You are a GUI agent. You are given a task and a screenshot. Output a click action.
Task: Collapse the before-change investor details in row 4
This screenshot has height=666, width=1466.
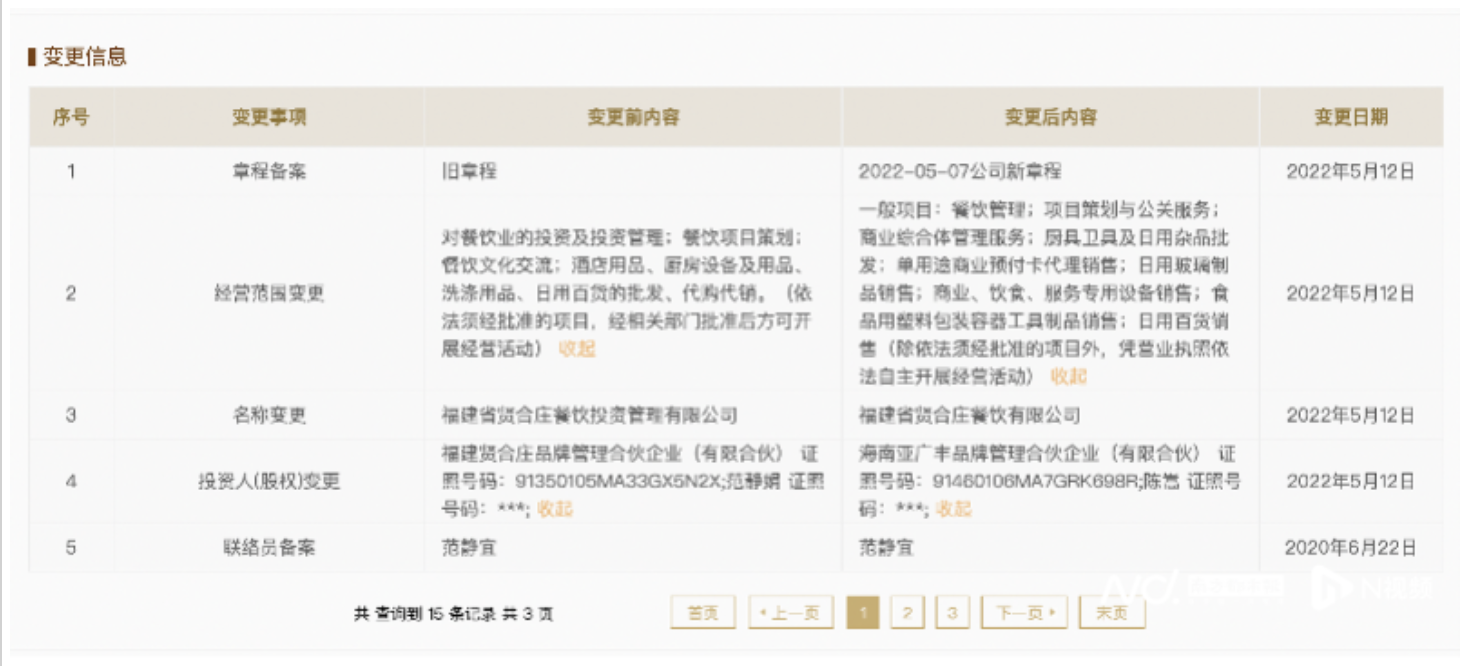click(x=555, y=508)
